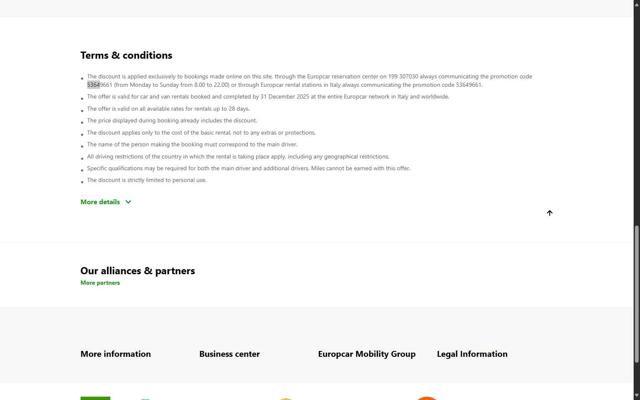Select Legal Information footer heading
This screenshot has width=640, height=400.
pos(472,354)
